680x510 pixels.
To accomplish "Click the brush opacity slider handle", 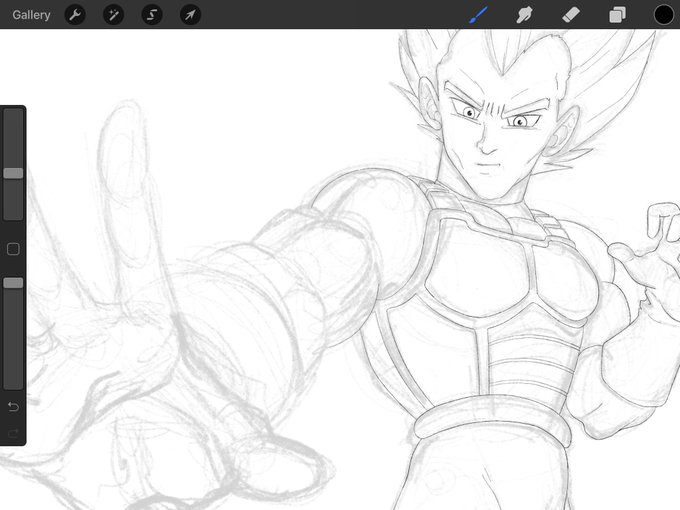I will [13, 283].
